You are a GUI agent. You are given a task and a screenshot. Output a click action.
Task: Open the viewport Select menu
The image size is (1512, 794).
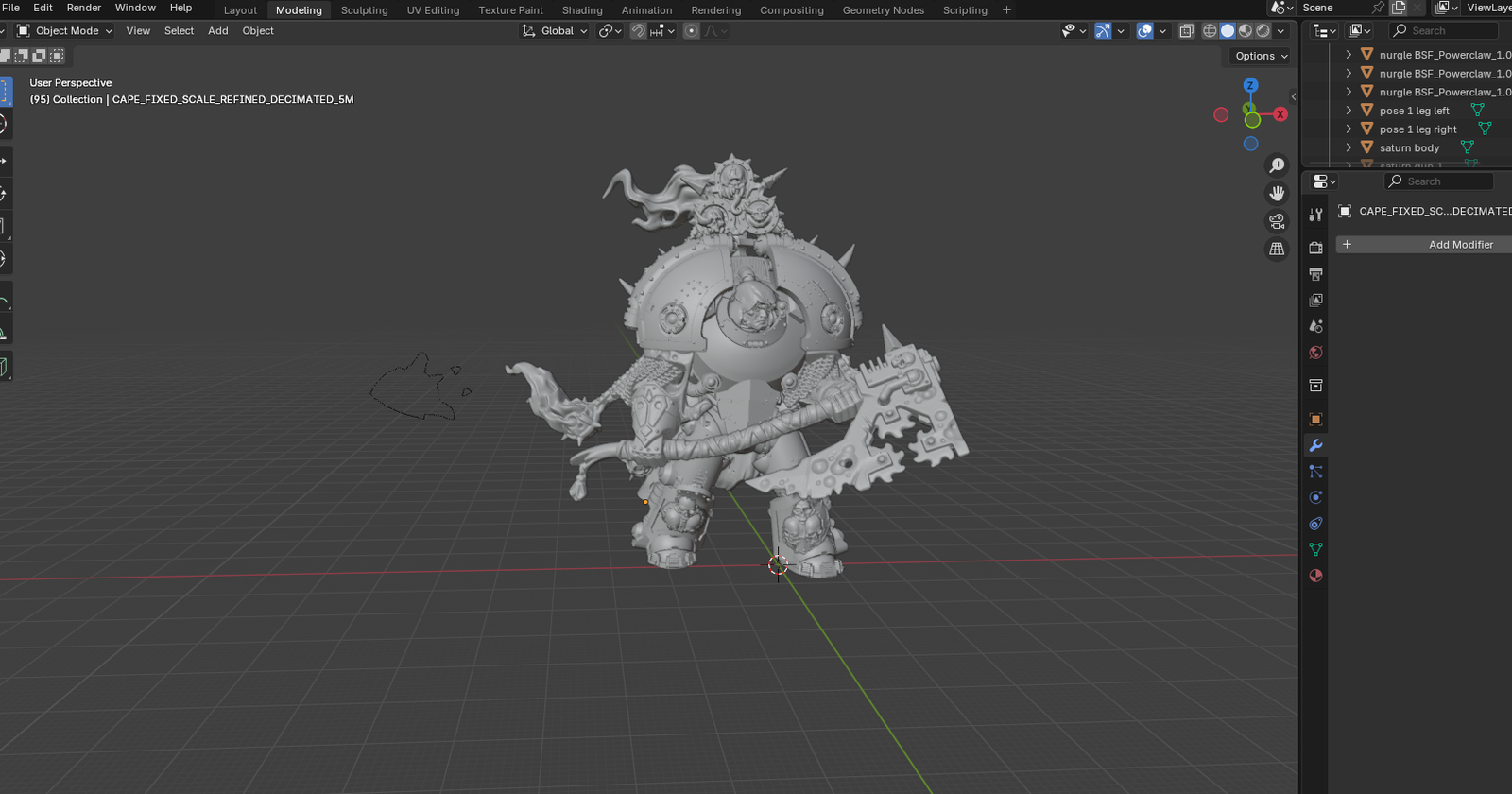(179, 31)
